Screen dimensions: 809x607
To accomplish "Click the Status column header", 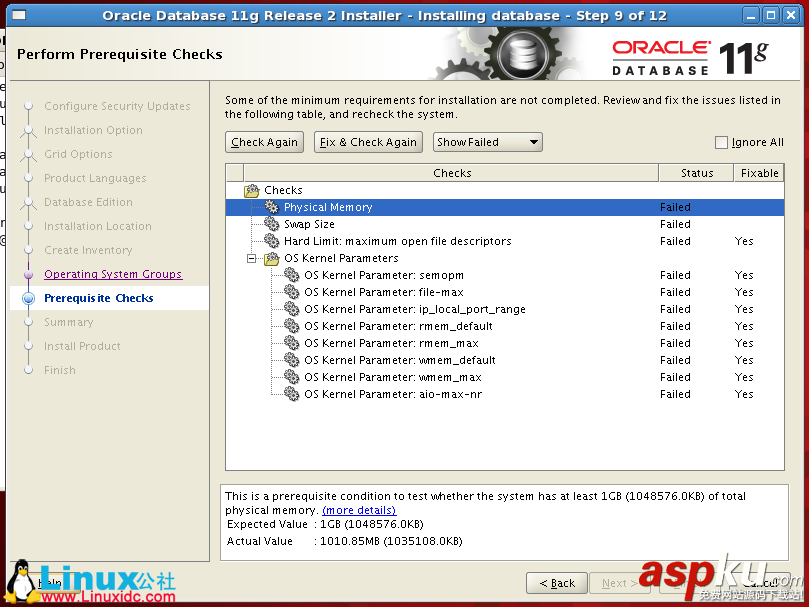I will [697, 173].
